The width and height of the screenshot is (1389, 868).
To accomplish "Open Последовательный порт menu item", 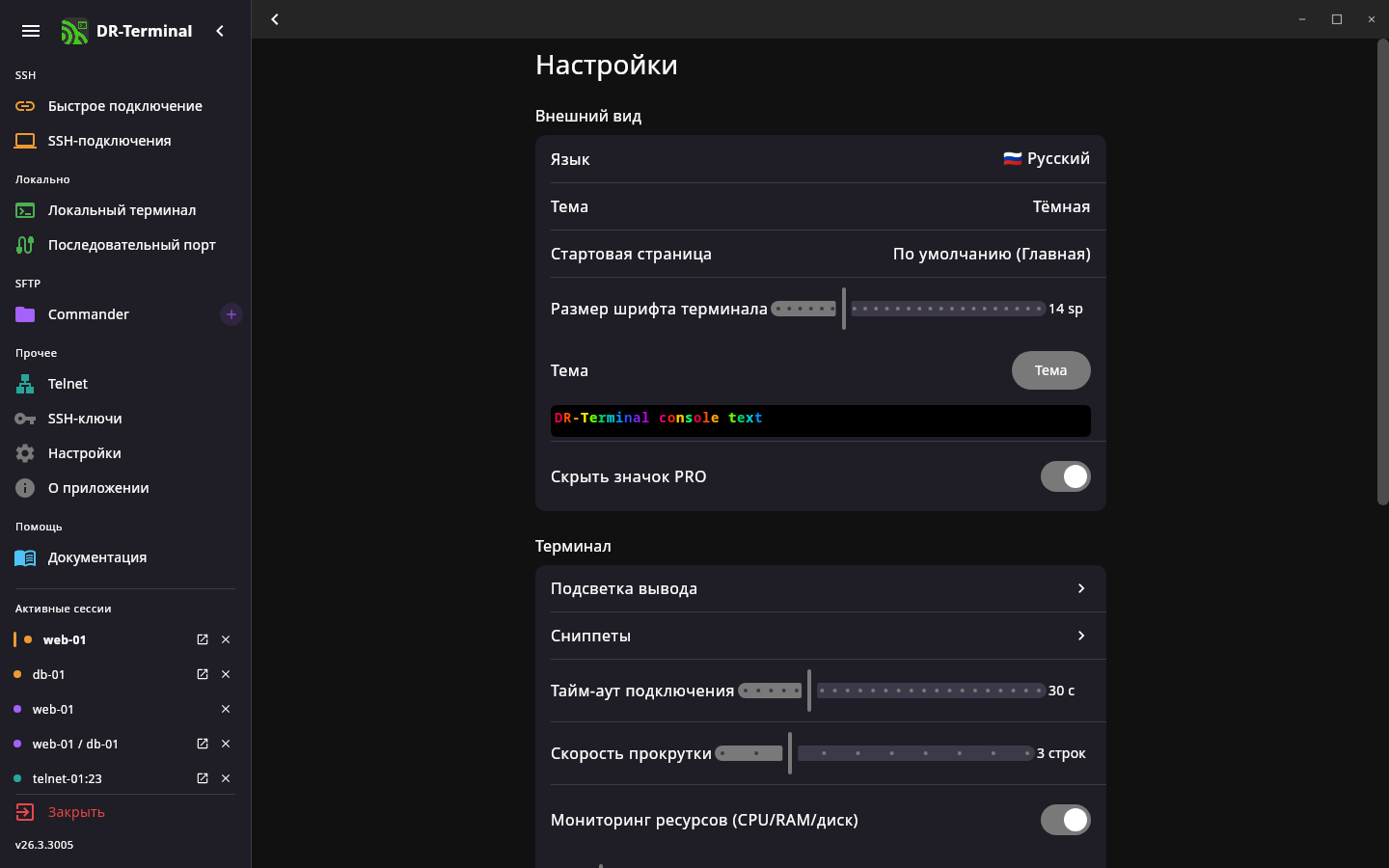I will click(x=125, y=245).
